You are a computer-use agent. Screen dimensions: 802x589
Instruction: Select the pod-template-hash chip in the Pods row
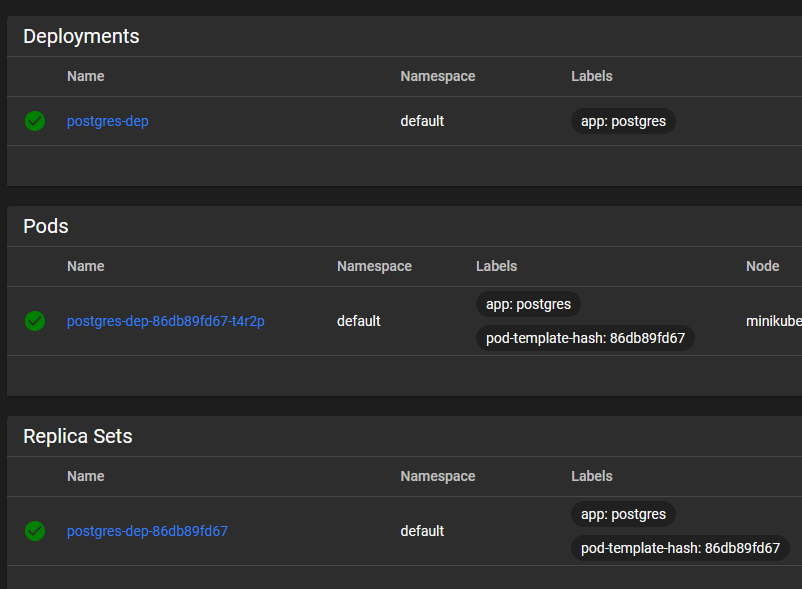click(x=585, y=338)
